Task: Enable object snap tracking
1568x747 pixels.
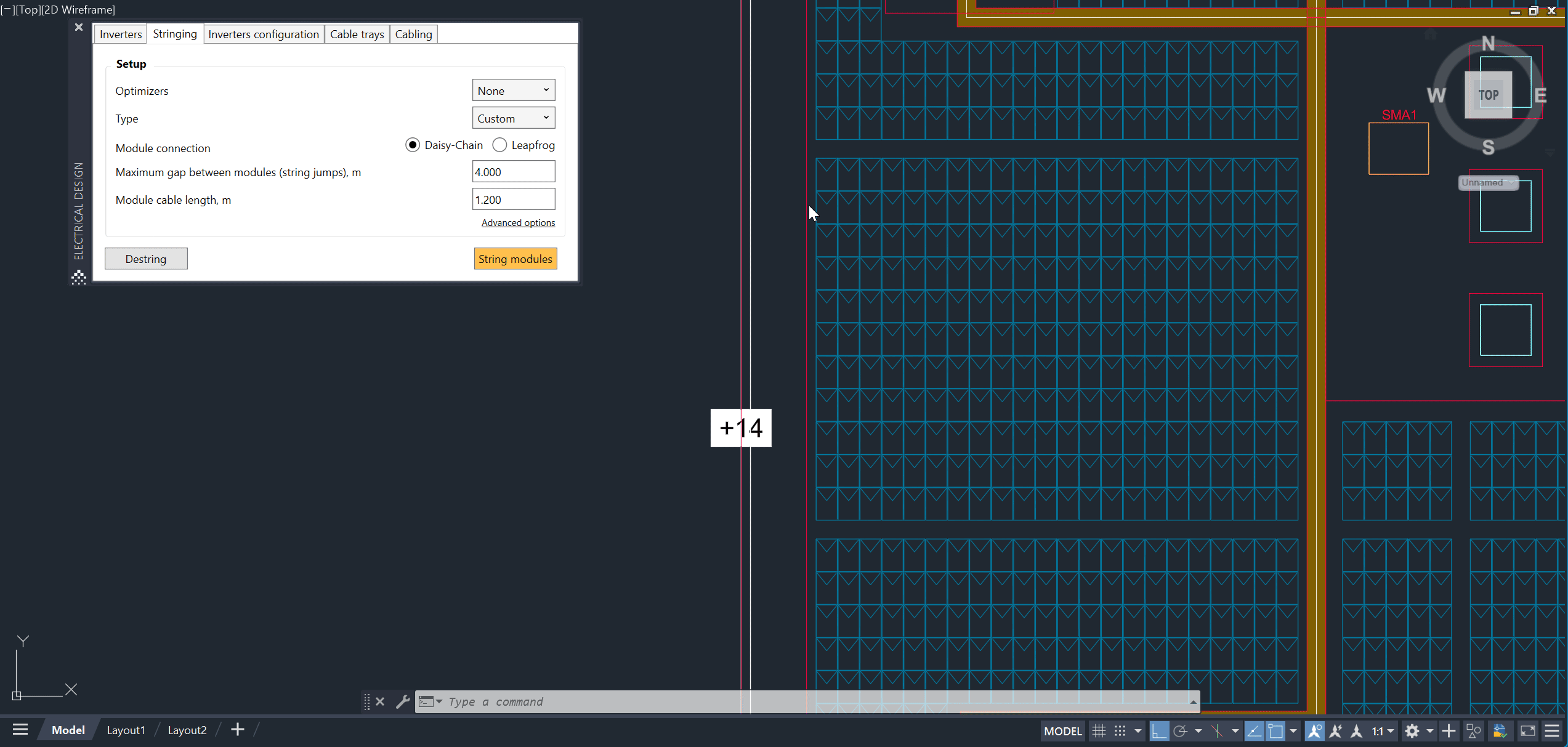Action: click(x=1254, y=731)
